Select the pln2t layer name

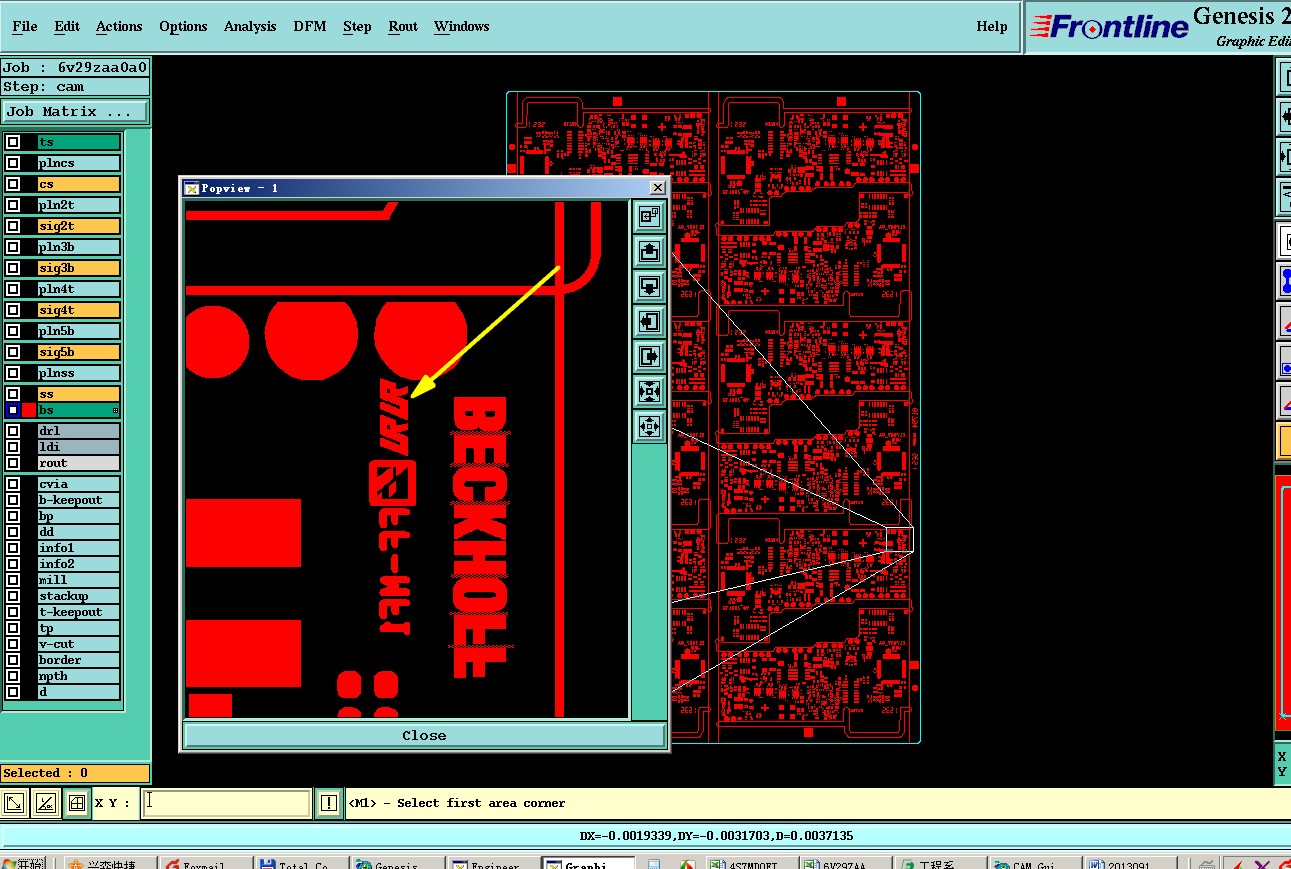(79, 205)
